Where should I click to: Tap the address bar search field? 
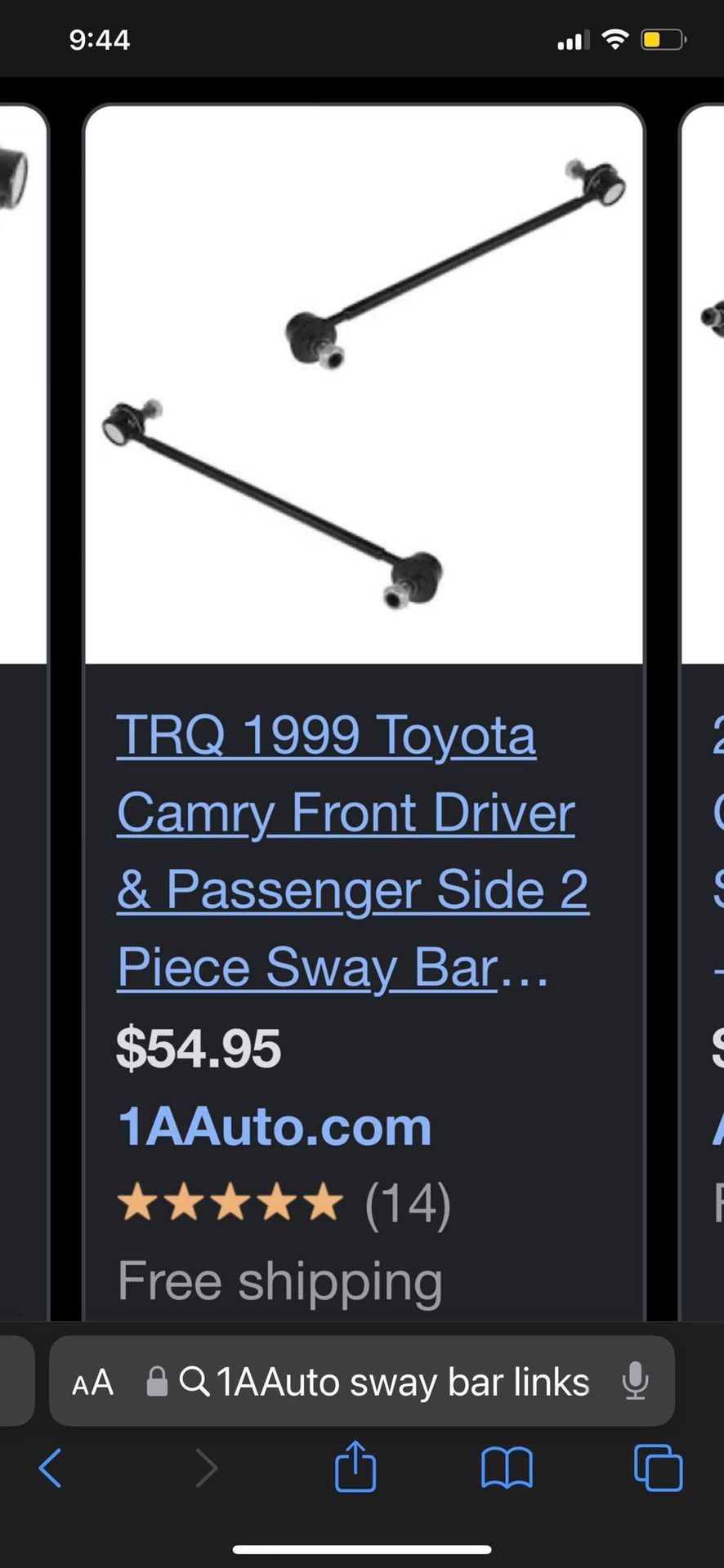tap(362, 1381)
